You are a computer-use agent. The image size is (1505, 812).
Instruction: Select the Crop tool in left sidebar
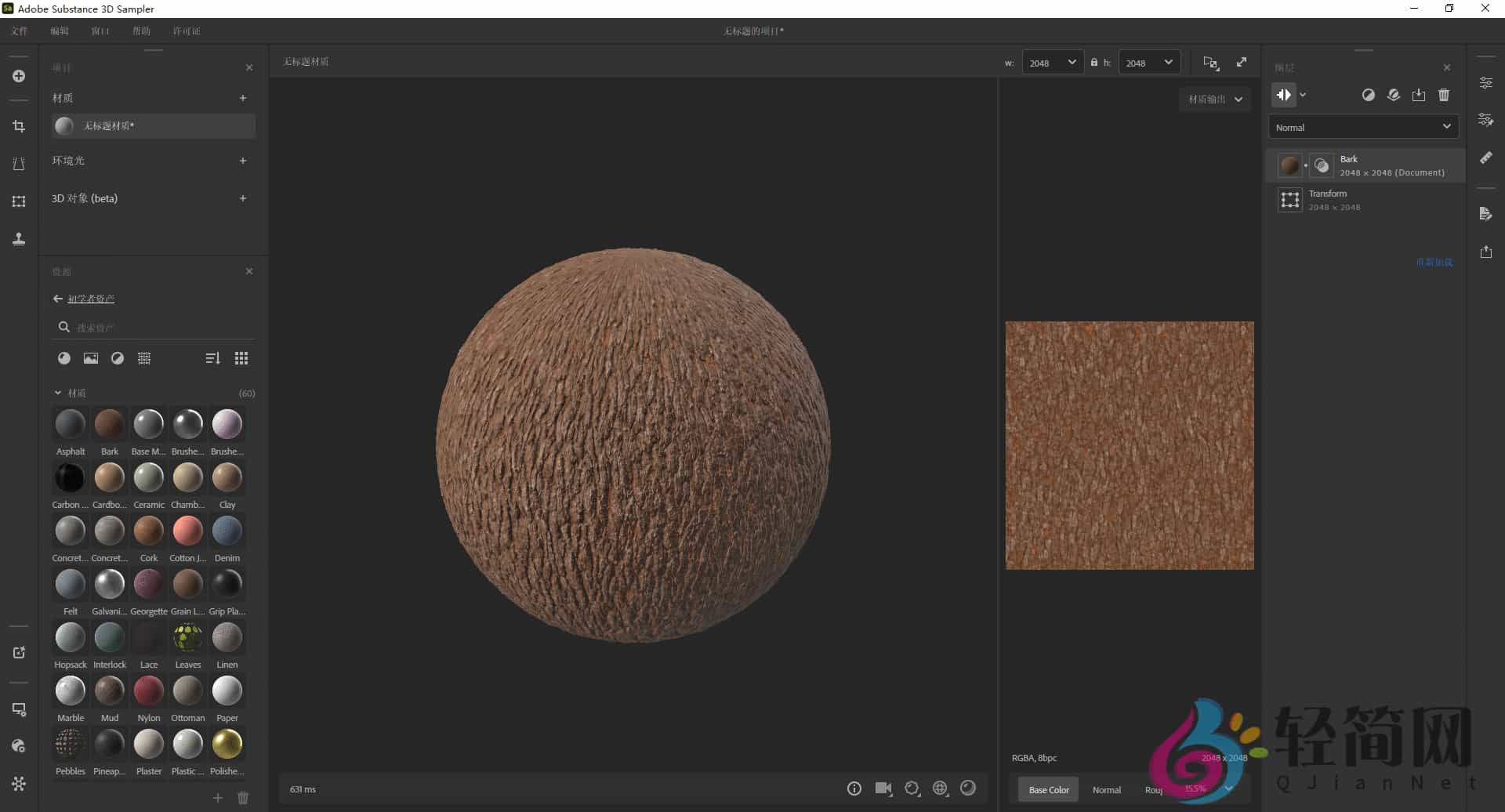19,126
